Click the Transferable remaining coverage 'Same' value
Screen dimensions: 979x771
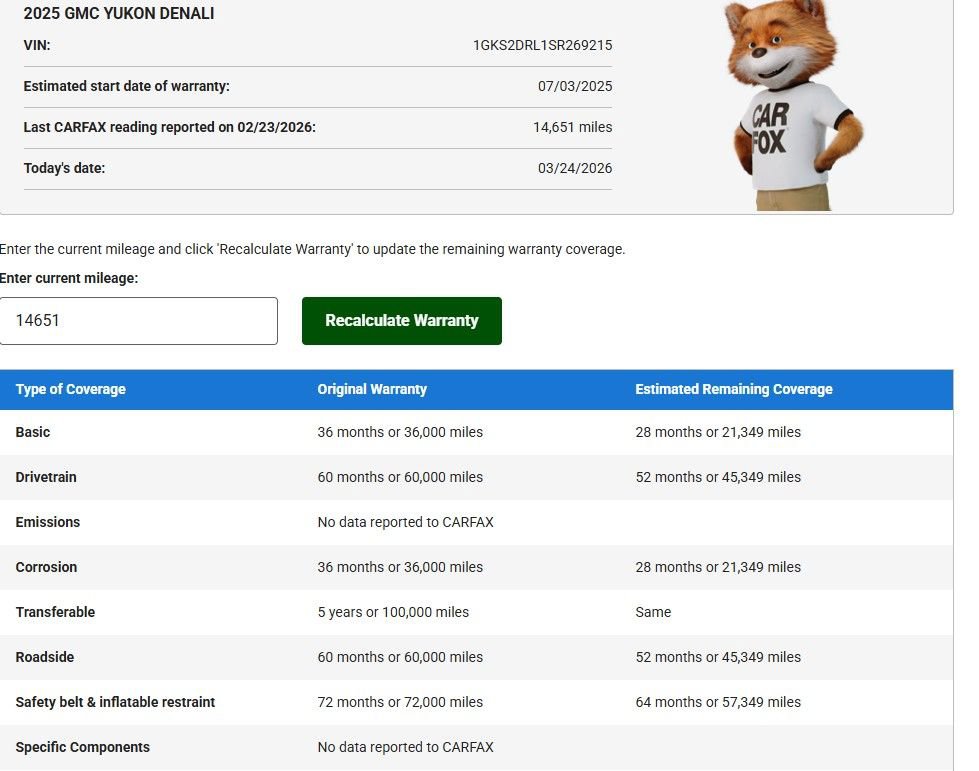(653, 612)
